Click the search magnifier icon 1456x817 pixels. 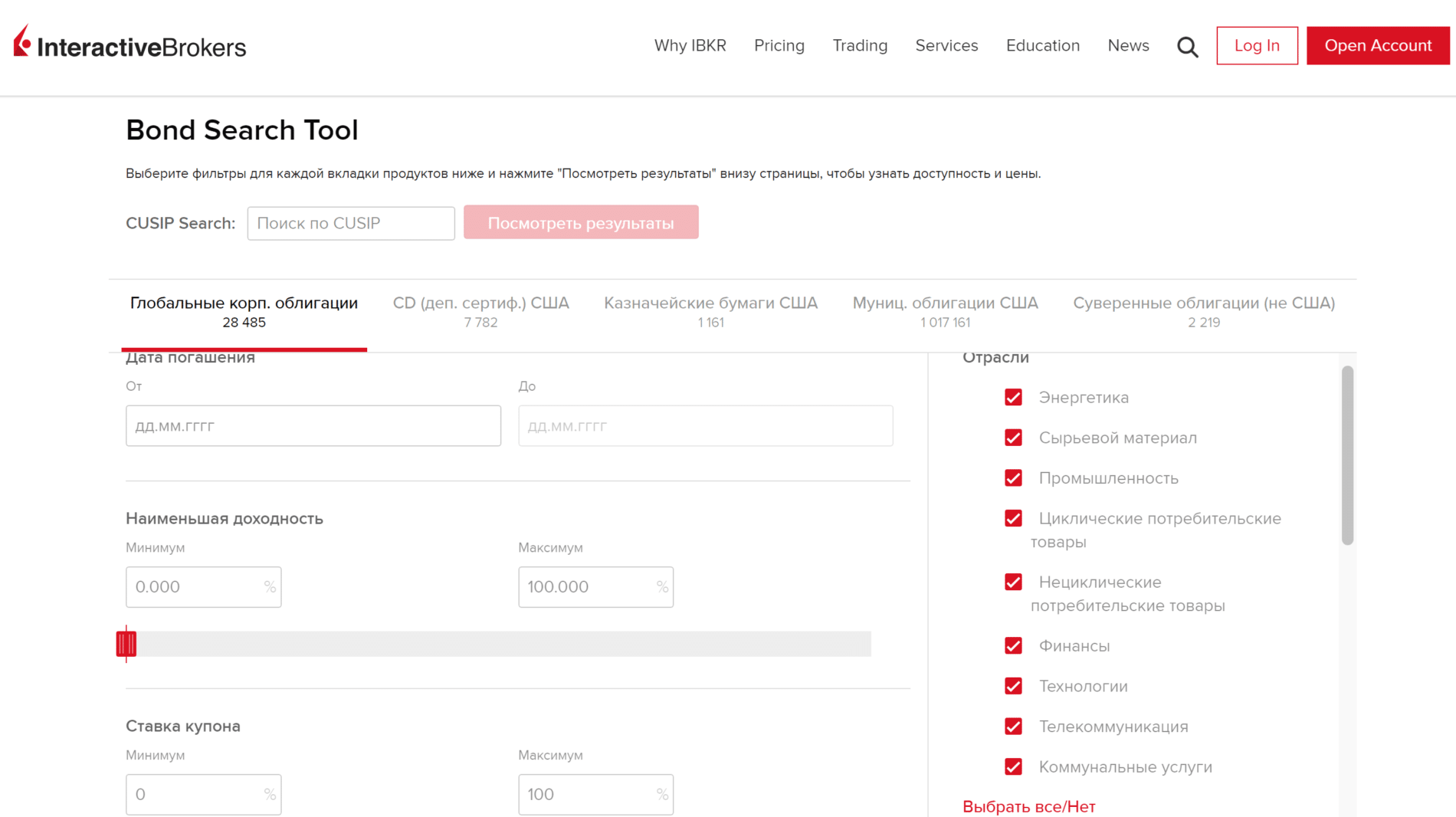[x=1187, y=47]
